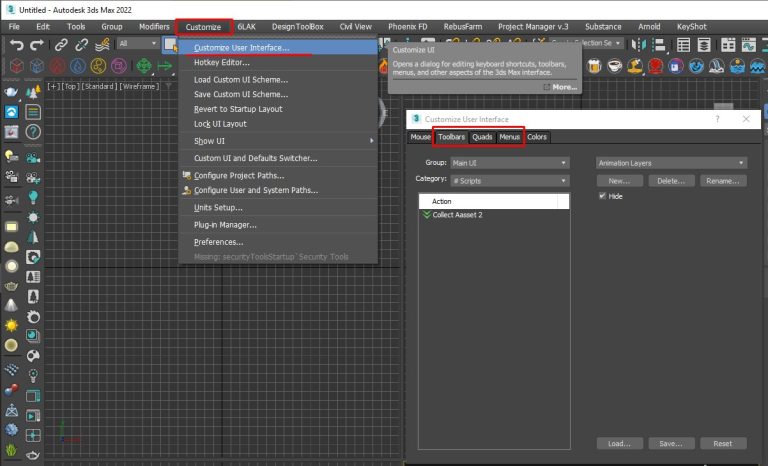Click the question mark help icon
The height and width of the screenshot is (466, 768).
(x=33, y=132)
